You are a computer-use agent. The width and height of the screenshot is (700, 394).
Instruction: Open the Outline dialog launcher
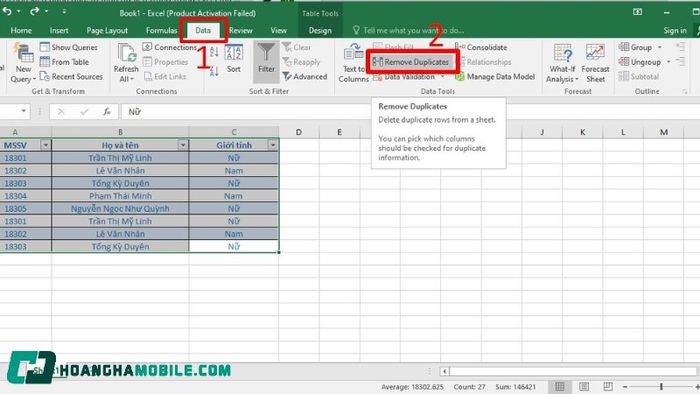(685, 91)
